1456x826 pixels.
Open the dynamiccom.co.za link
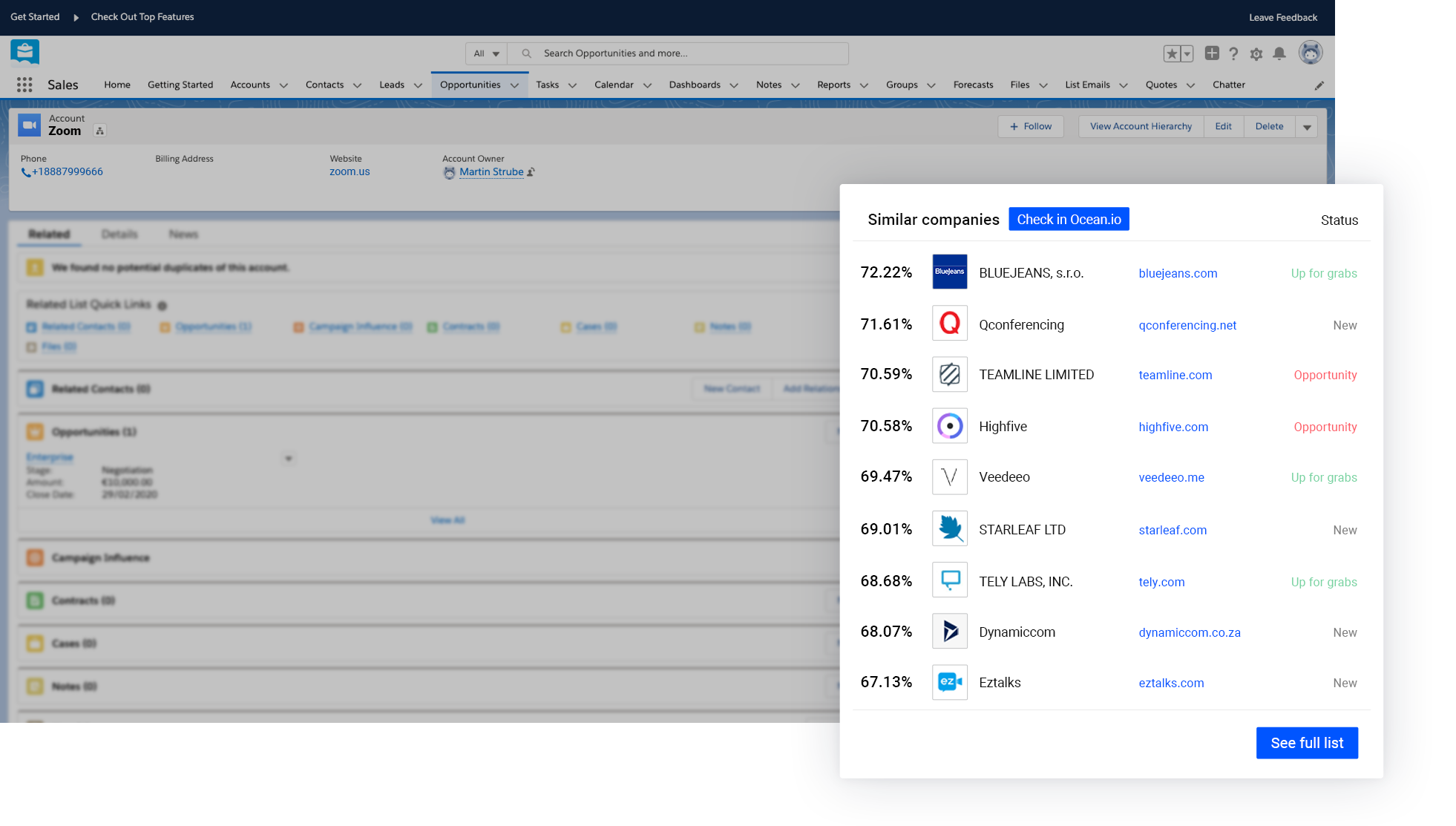pos(1190,632)
